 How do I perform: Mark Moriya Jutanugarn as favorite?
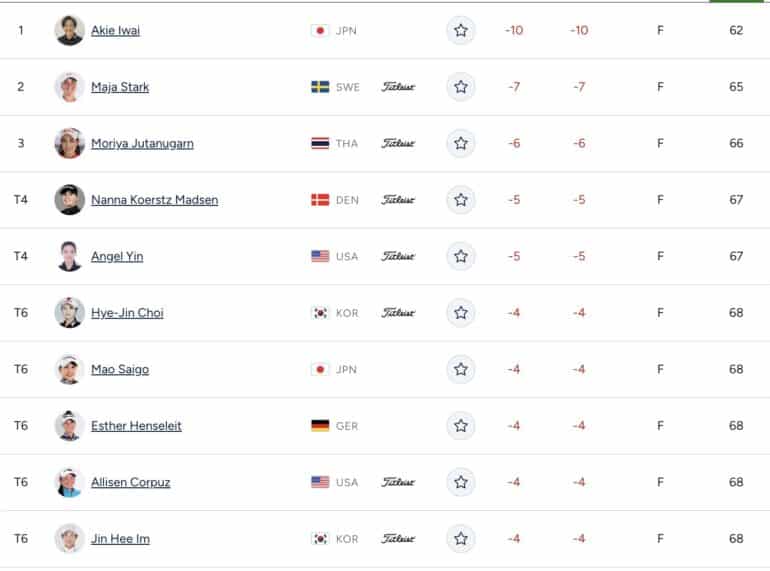click(461, 143)
